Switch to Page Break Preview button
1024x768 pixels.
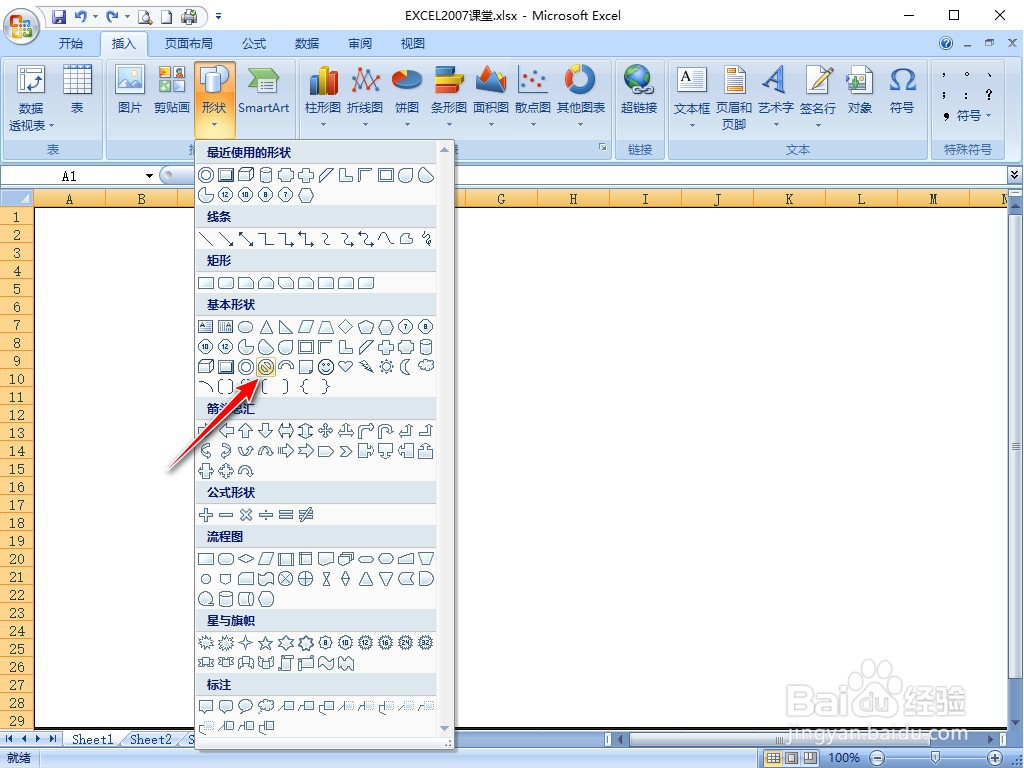point(810,758)
